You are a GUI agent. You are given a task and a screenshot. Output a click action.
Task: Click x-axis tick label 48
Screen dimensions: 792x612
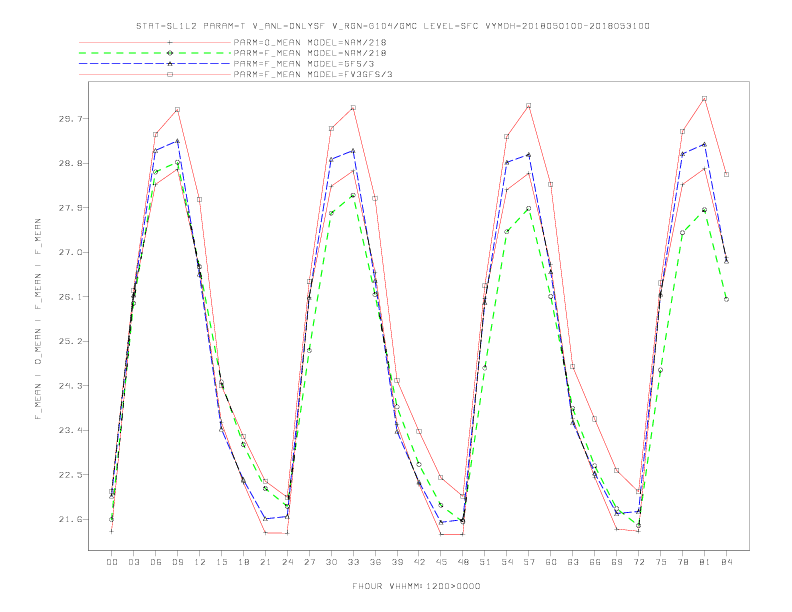[x=463, y=562]
